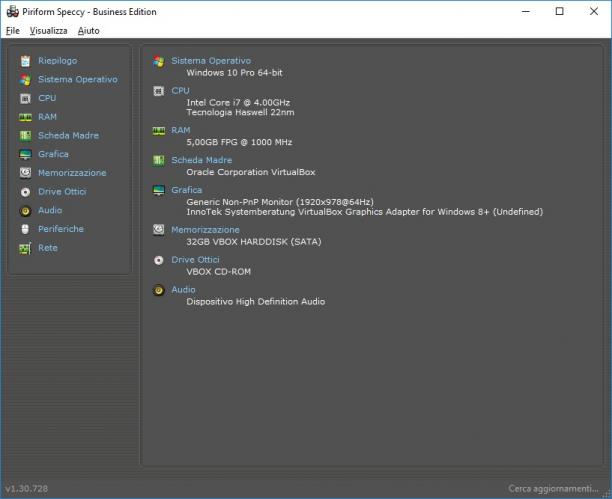Select Grafica in the sidebar
Viewport: 612px width, 499px height.
pos(53,154)
